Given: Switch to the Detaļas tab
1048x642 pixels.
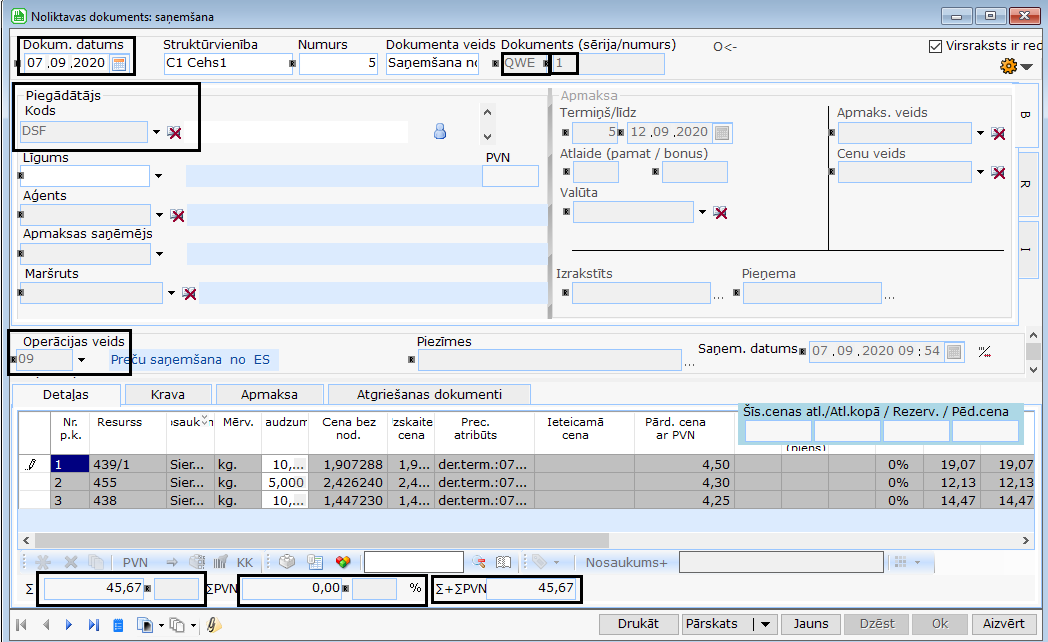Looking at the screenshot, I should (x=66, y=395).
